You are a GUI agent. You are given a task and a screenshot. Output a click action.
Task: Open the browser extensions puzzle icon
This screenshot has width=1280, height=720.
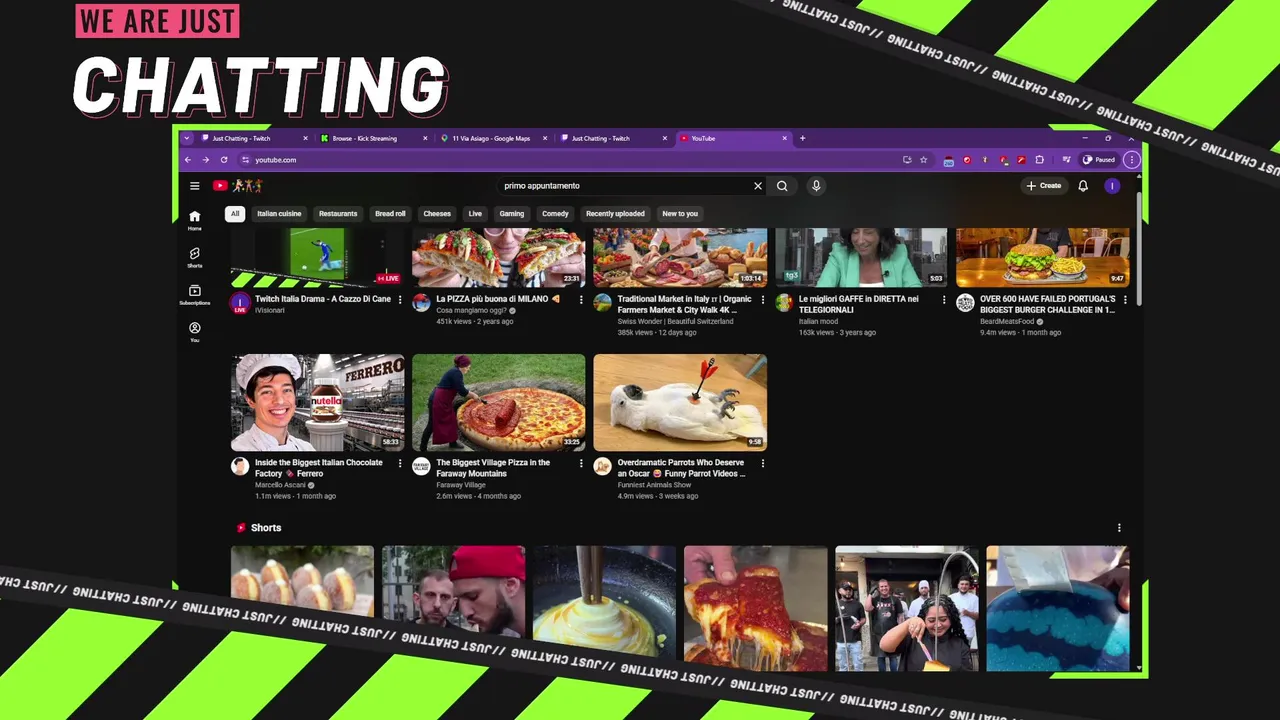1040,160
